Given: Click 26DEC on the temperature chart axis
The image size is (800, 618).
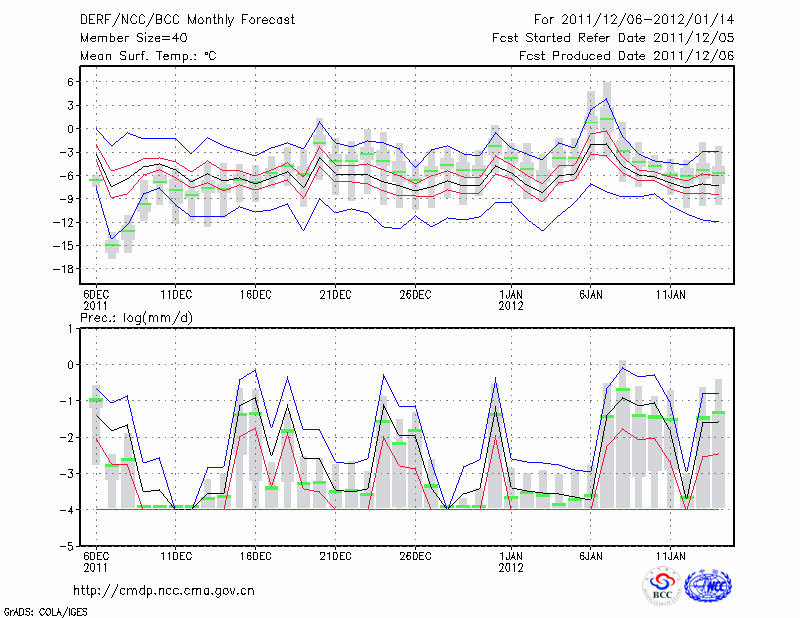Looking at the screenshot, I should coord(415,294).
